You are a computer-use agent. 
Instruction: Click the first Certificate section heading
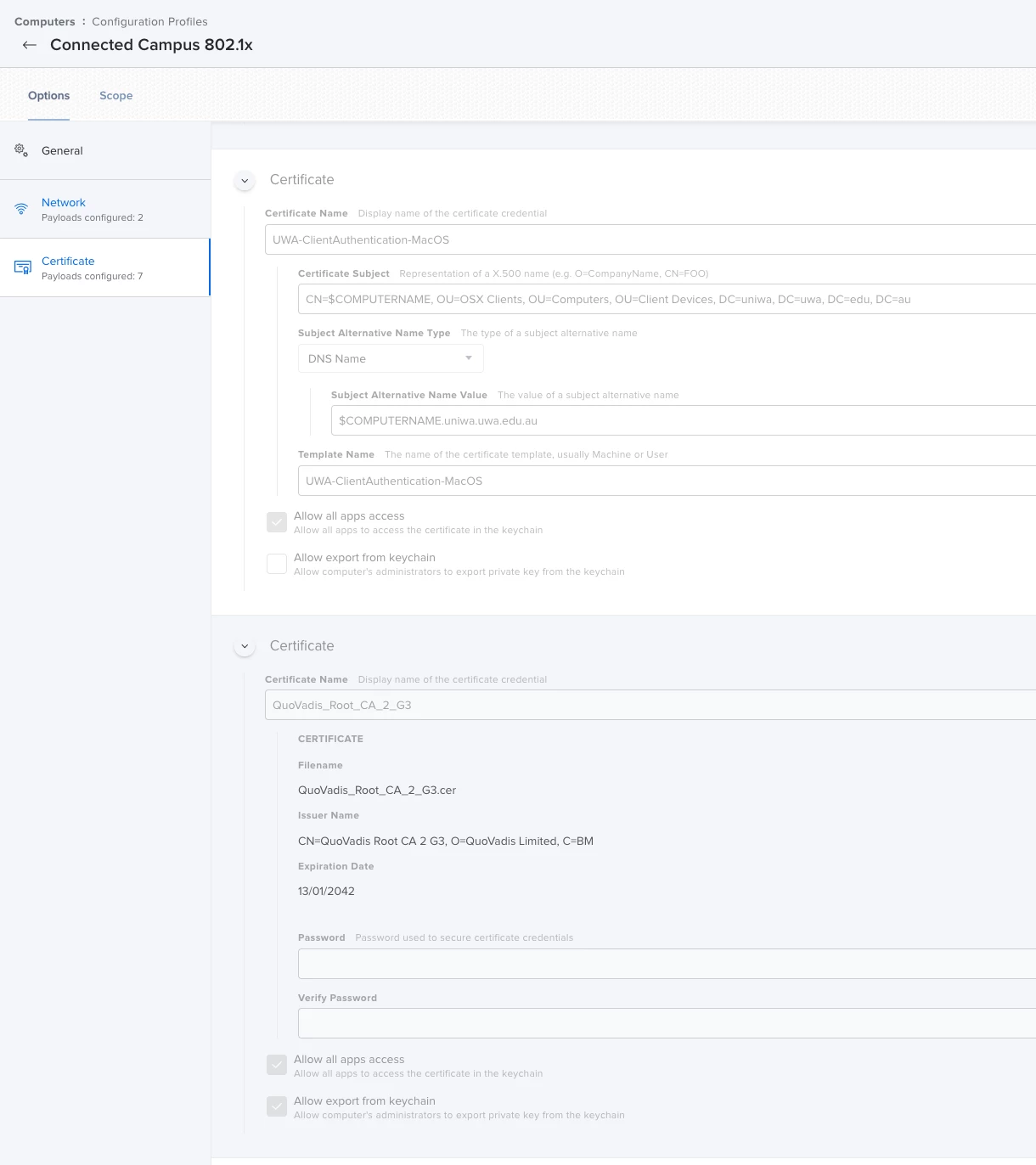click(301, 180)
